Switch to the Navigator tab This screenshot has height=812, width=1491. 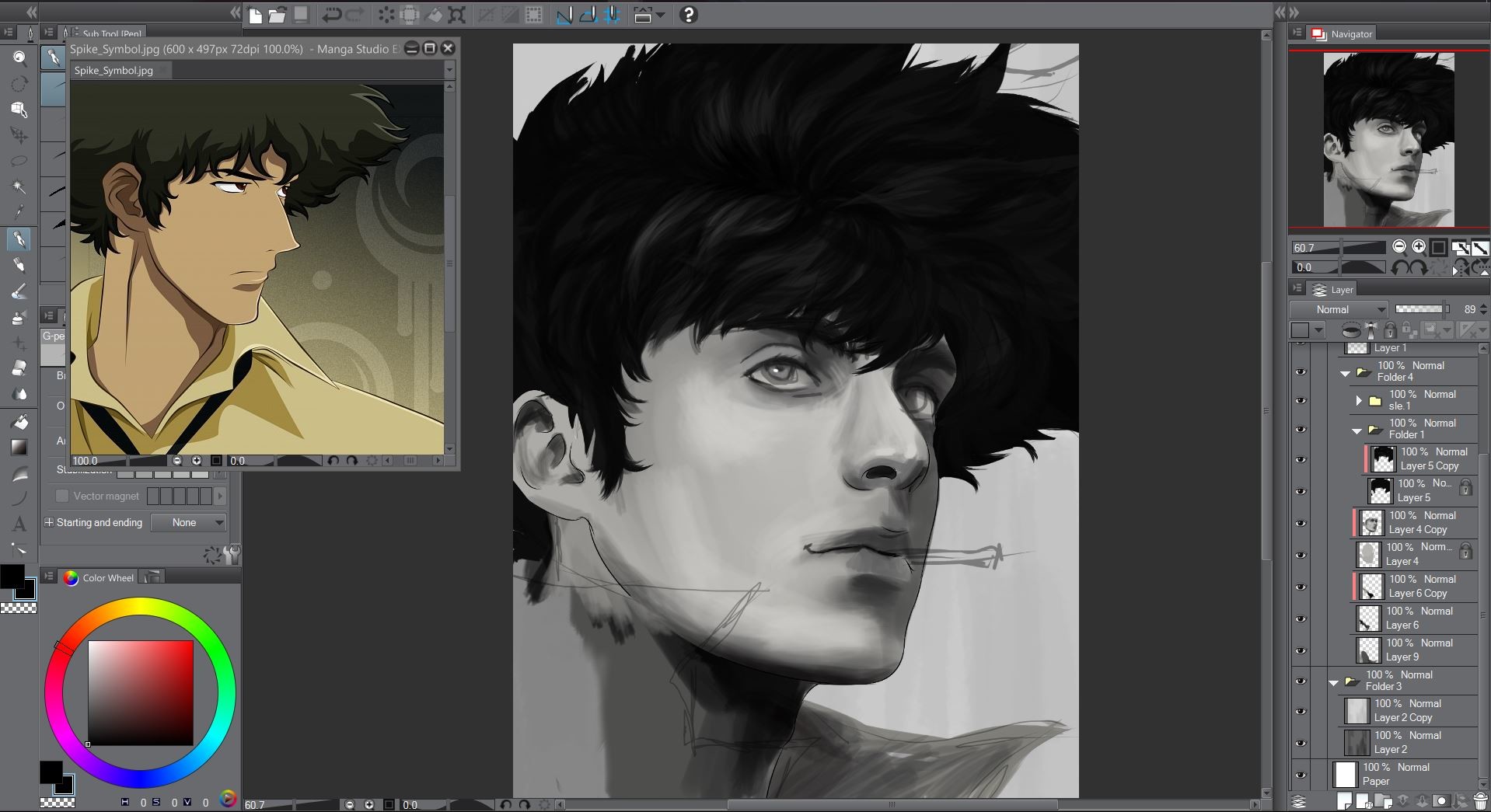click(1343, 33)
